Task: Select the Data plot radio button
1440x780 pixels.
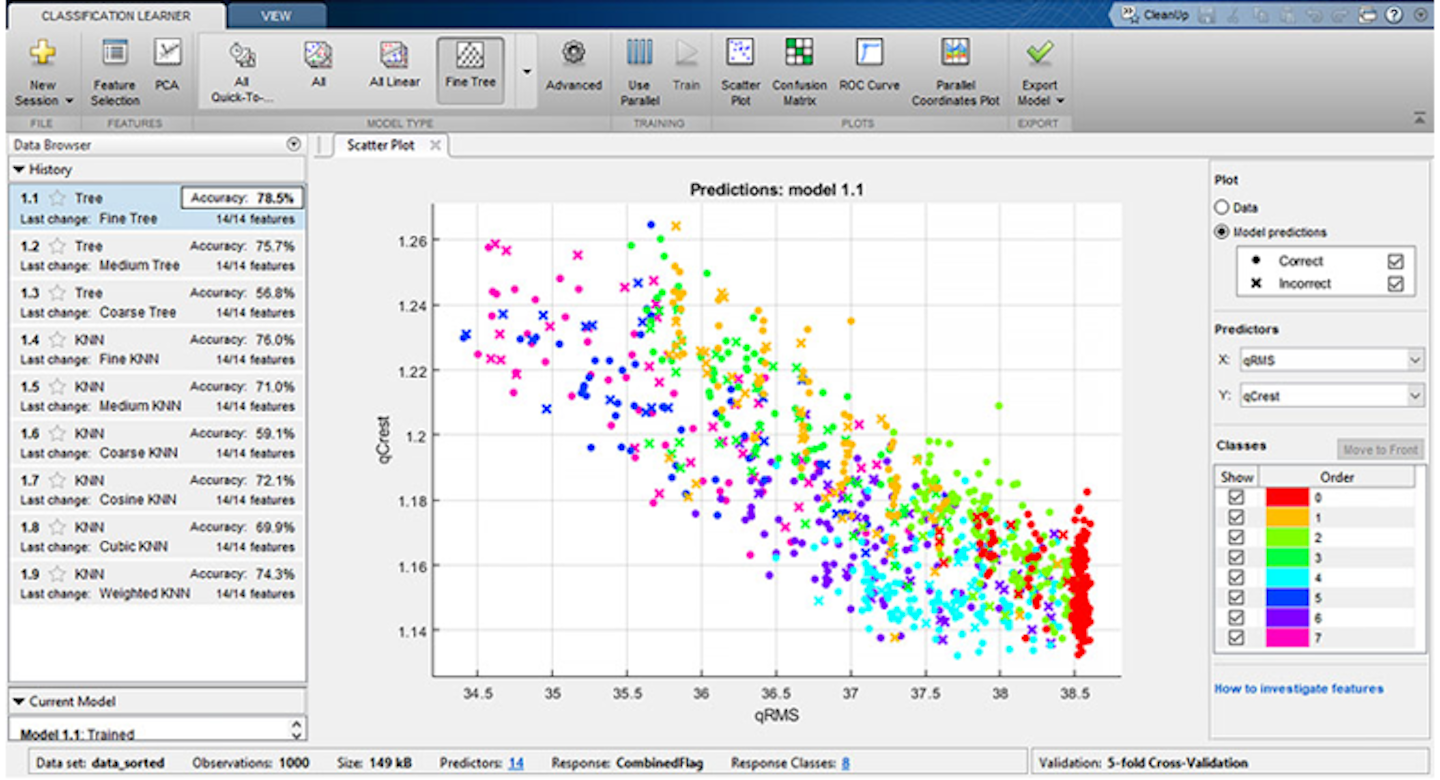Action: click(x=1221, y=207)
